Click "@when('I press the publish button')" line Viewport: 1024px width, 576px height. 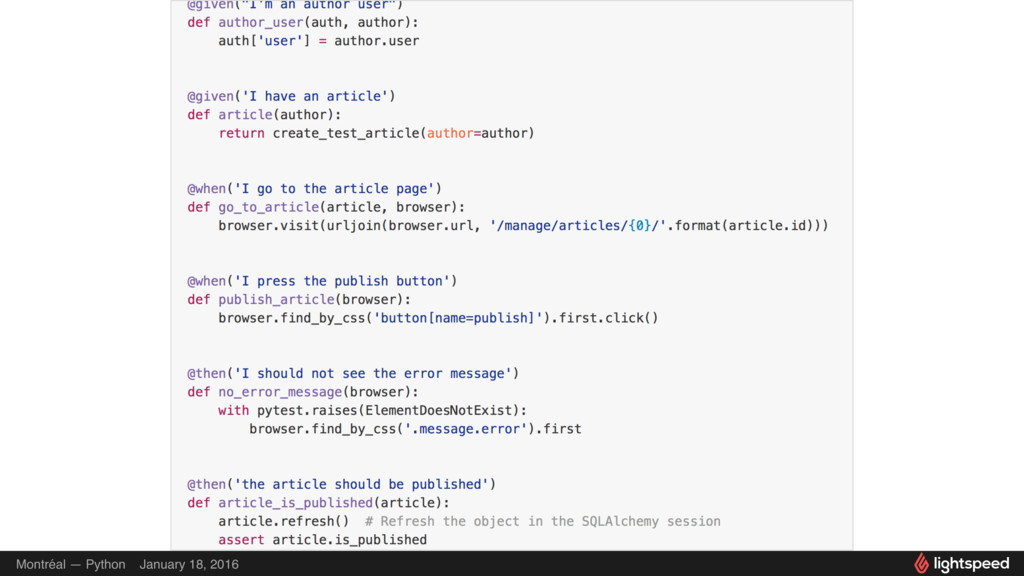323,281
